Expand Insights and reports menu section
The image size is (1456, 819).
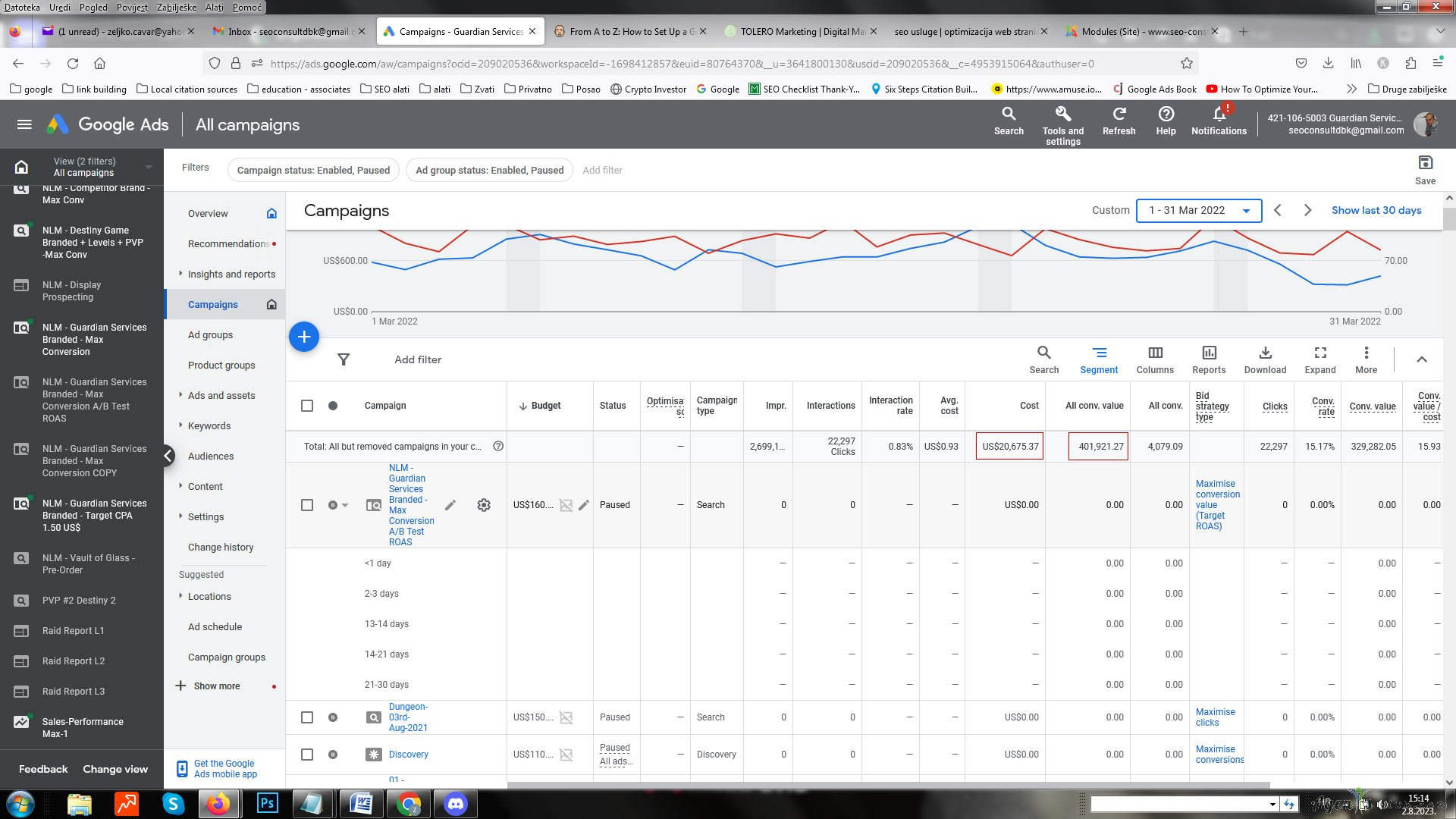pyautogui.click(x=231, y=275)
